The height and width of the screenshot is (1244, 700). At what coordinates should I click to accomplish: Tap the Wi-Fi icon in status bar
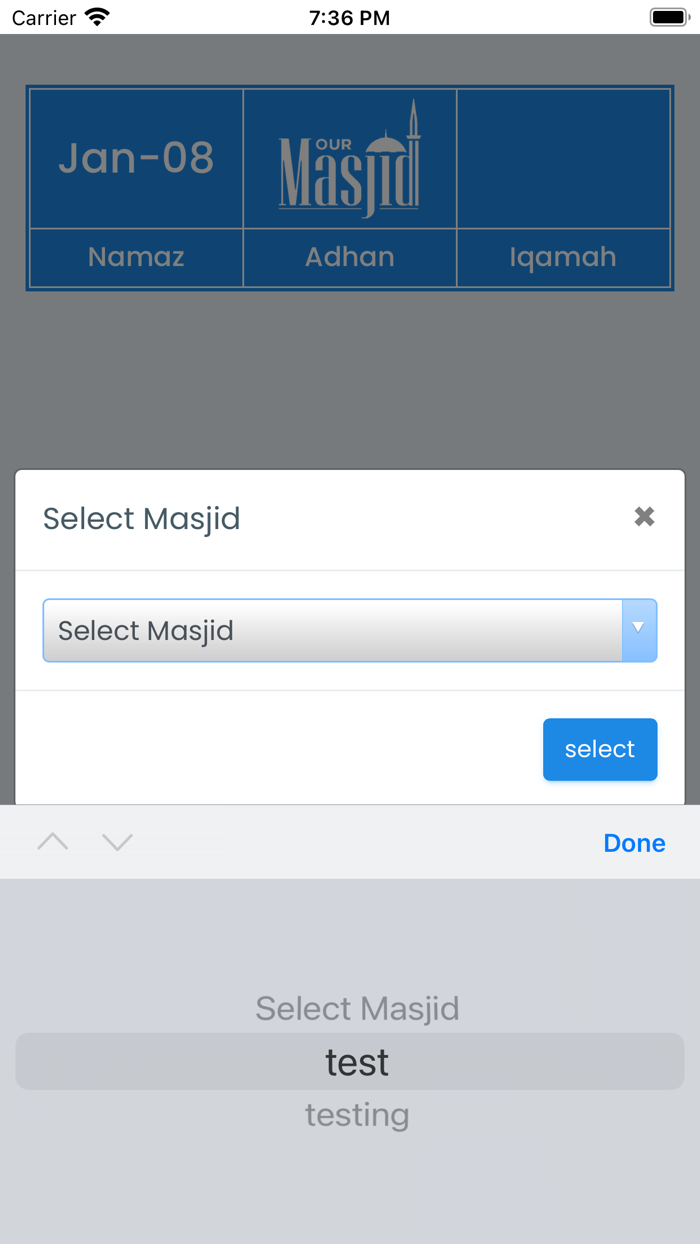point(97,16)
